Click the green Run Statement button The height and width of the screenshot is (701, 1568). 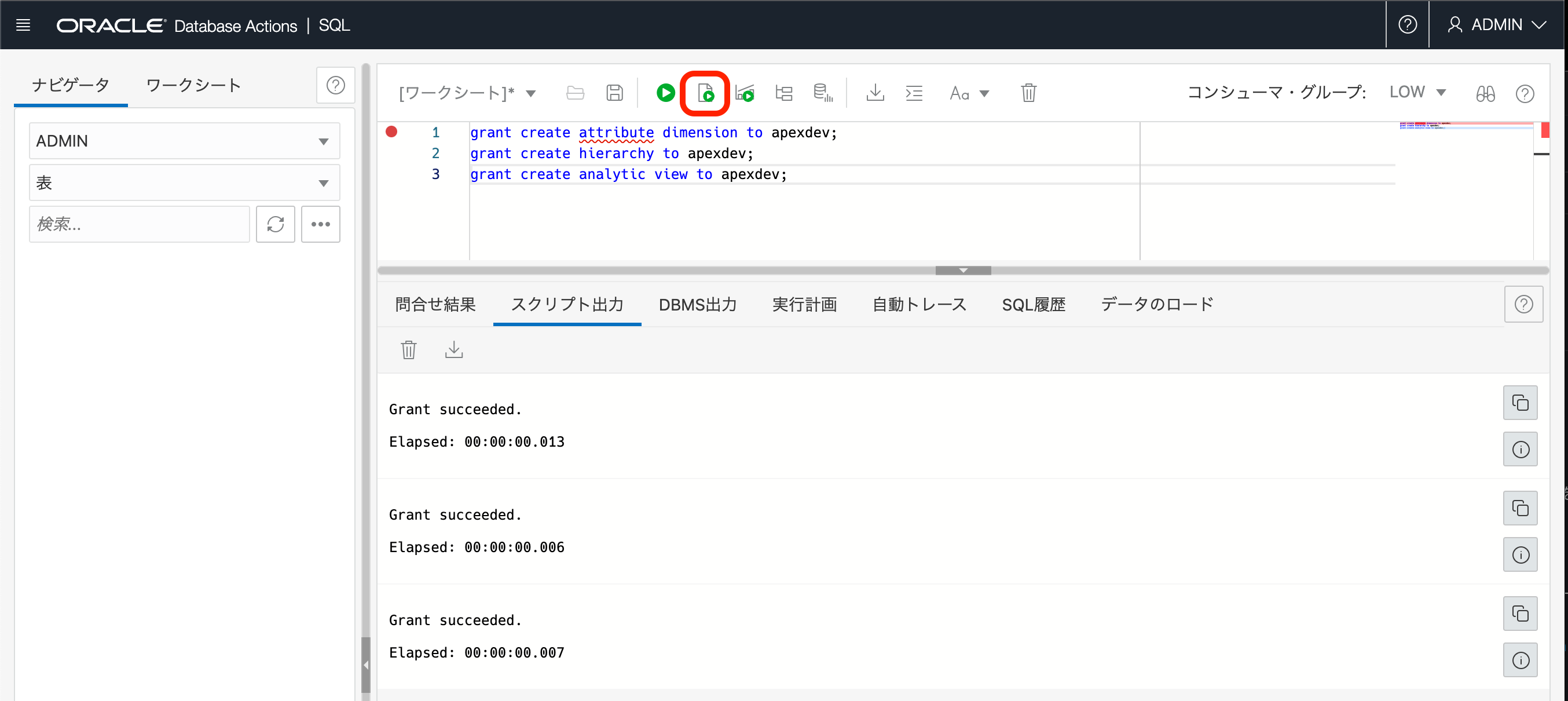(x=665, y=93)
